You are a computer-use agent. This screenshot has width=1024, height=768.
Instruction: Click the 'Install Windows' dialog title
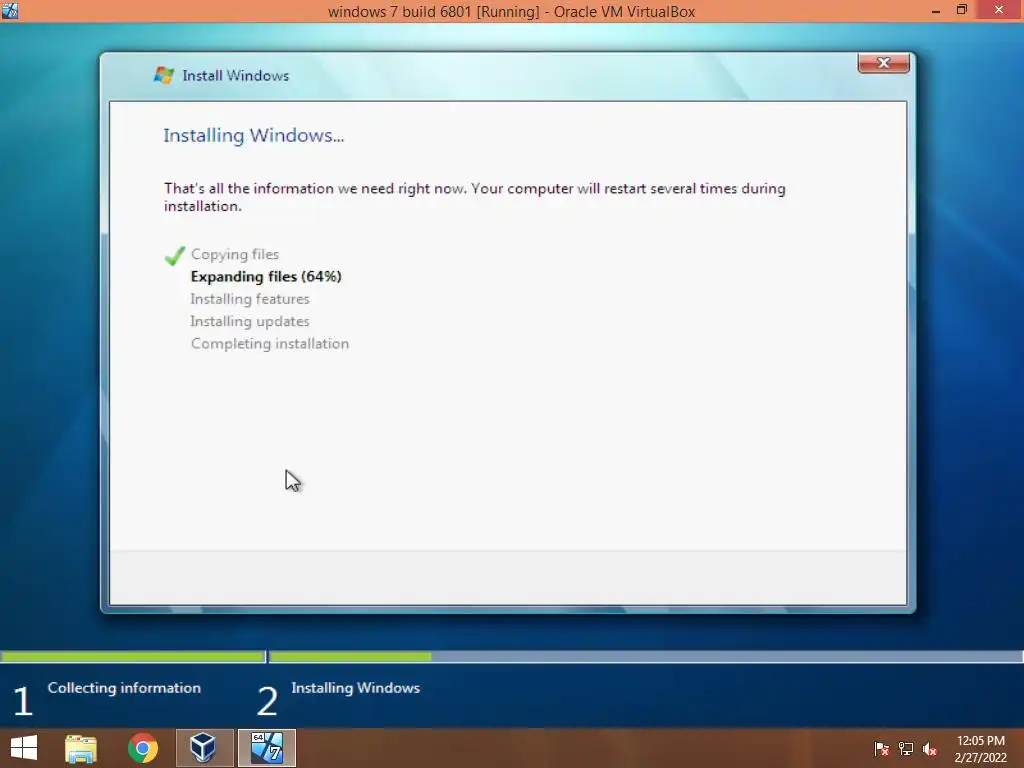click(235, 76)
